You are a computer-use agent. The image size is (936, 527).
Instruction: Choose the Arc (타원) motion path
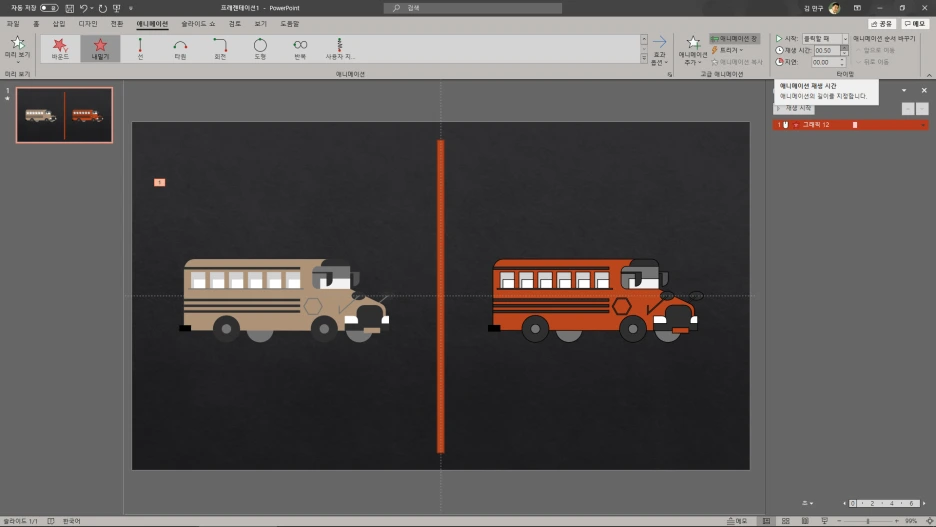click(180, 48)
